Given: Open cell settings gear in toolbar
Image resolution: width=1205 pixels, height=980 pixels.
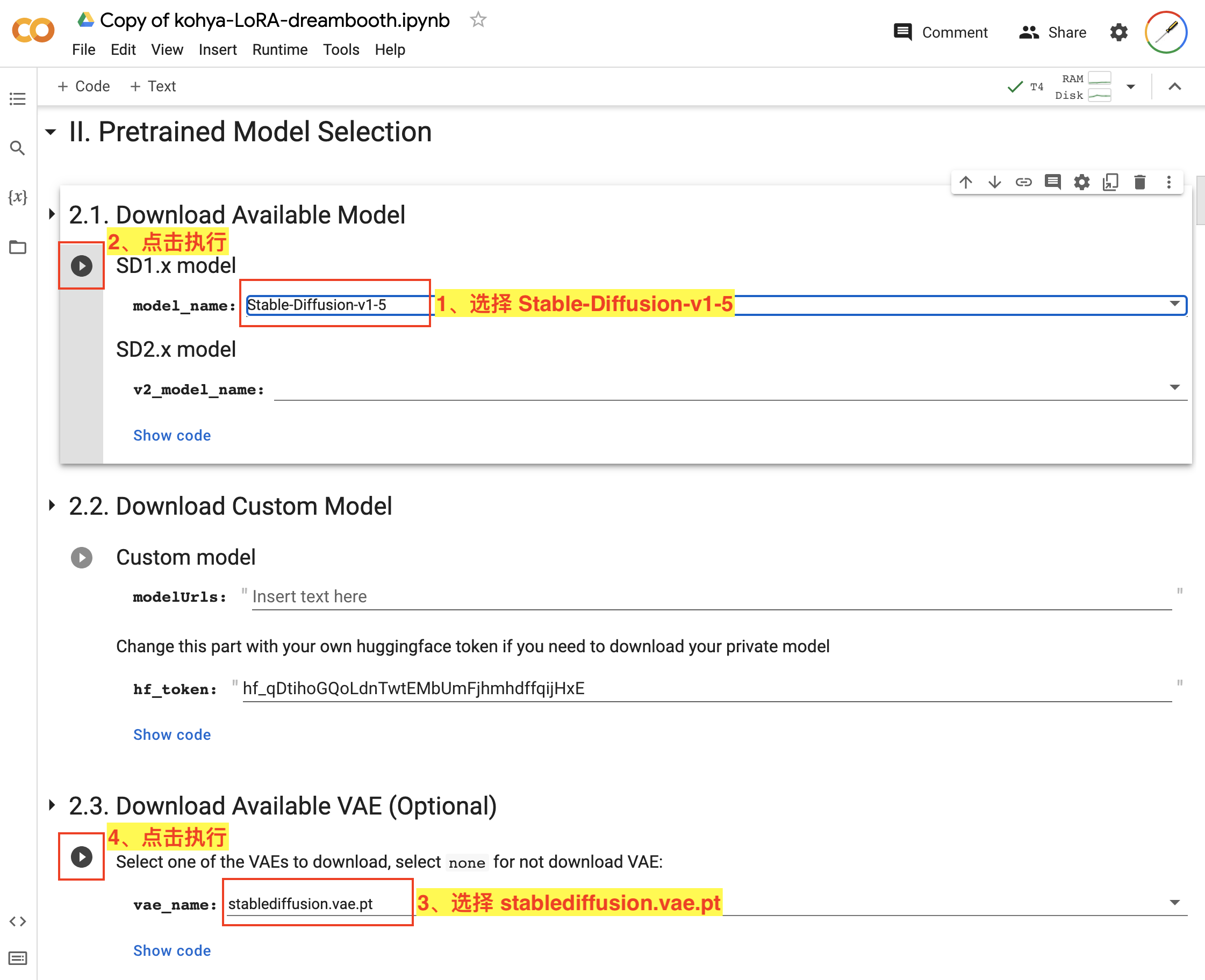Looking at the screenshot, I should tap(1081, 182).
